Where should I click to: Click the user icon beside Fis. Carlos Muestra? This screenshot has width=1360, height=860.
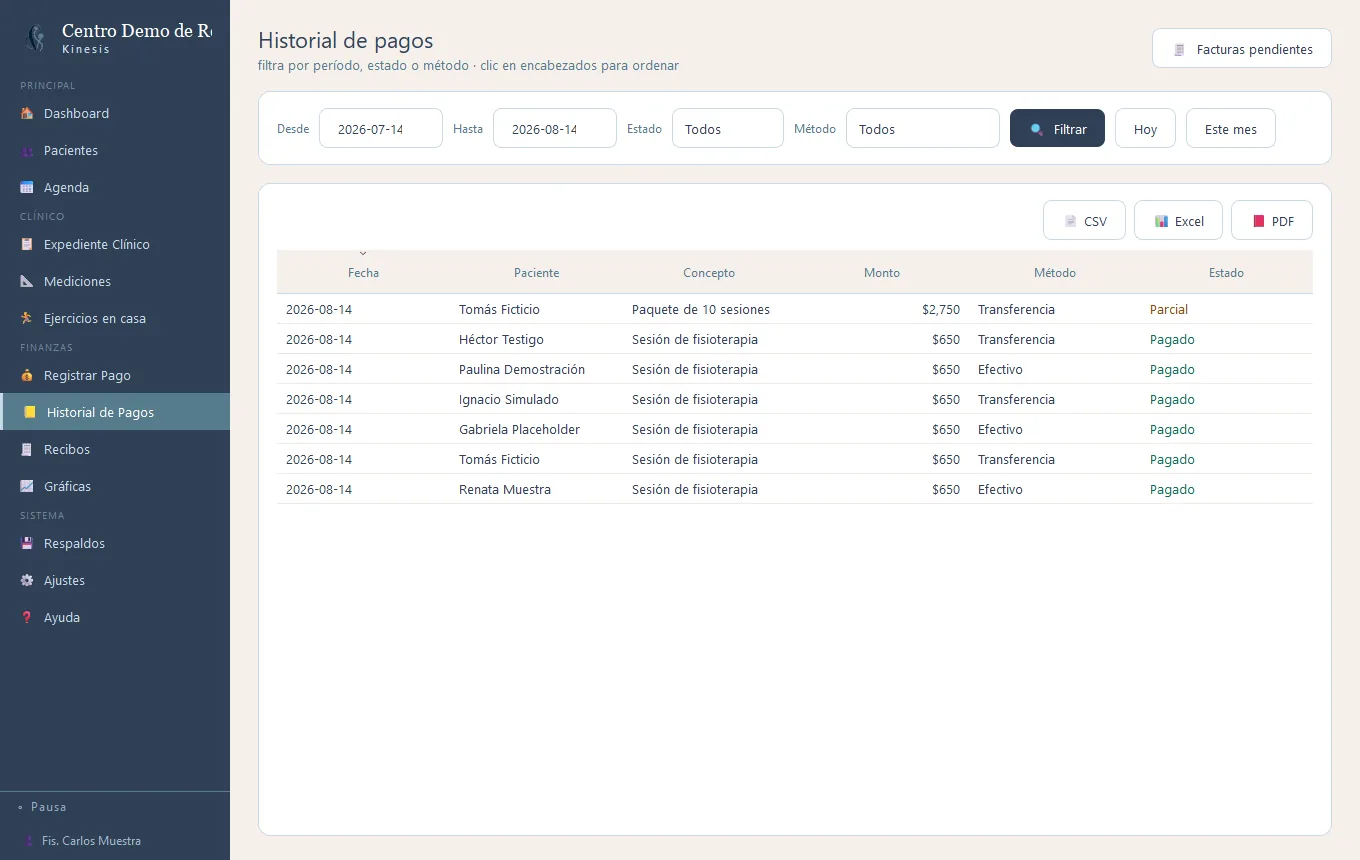[28, 841]
